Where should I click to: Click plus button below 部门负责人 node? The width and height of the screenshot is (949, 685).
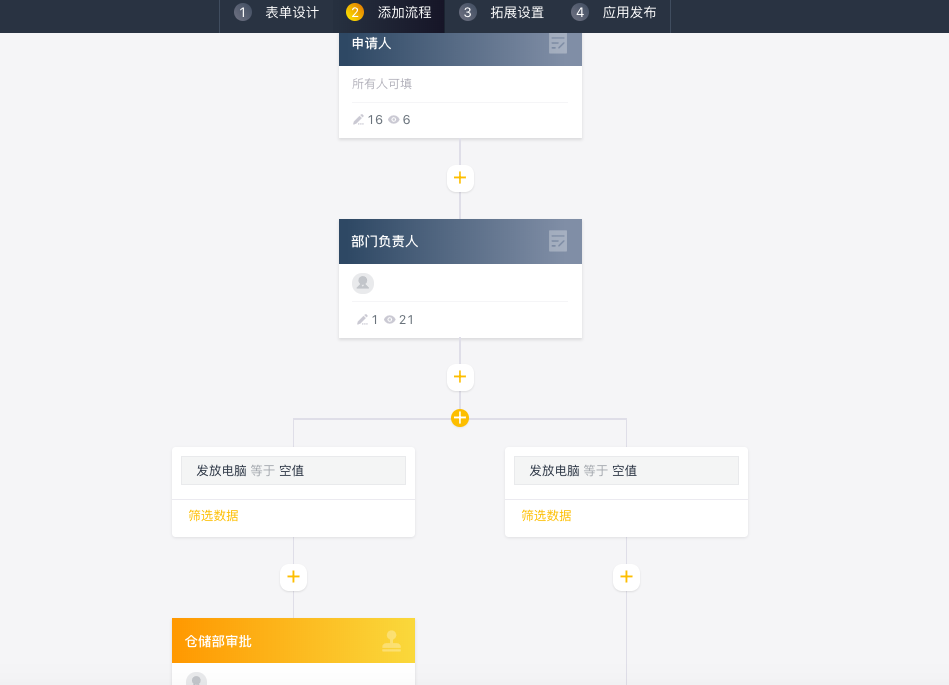[460, 377]
